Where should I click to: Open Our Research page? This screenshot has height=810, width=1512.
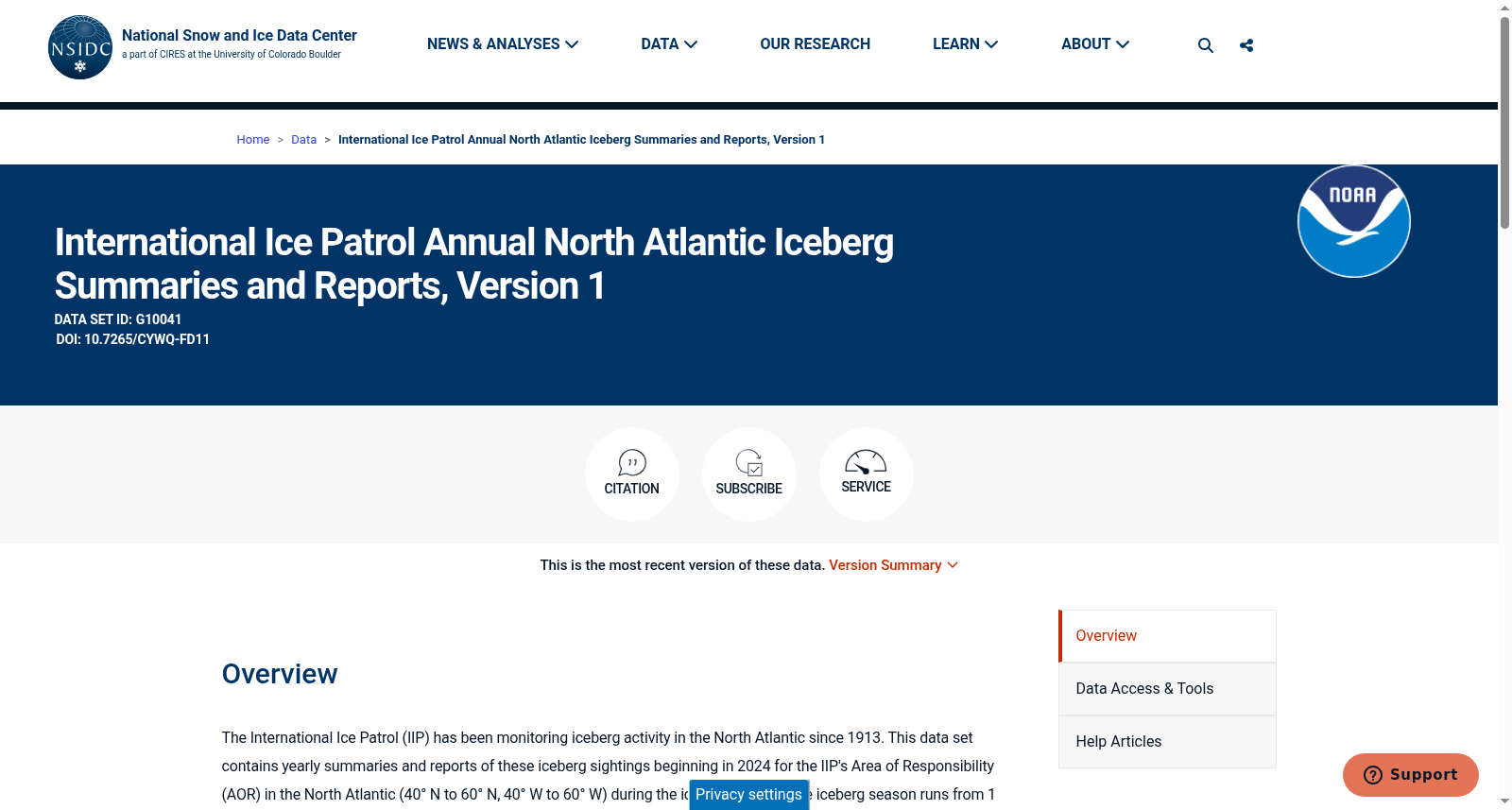(x=815, y=44)
